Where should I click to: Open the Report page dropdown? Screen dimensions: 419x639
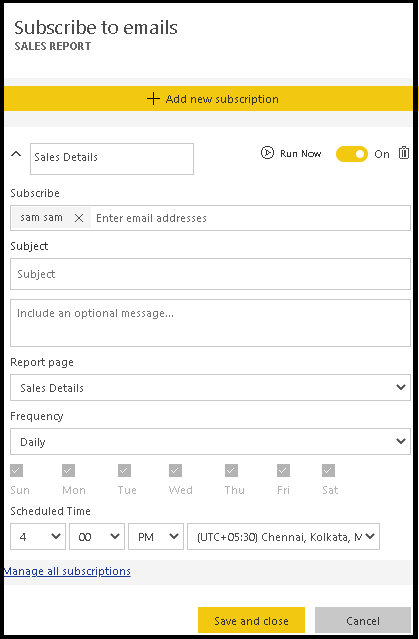click(x=210, y=388)
